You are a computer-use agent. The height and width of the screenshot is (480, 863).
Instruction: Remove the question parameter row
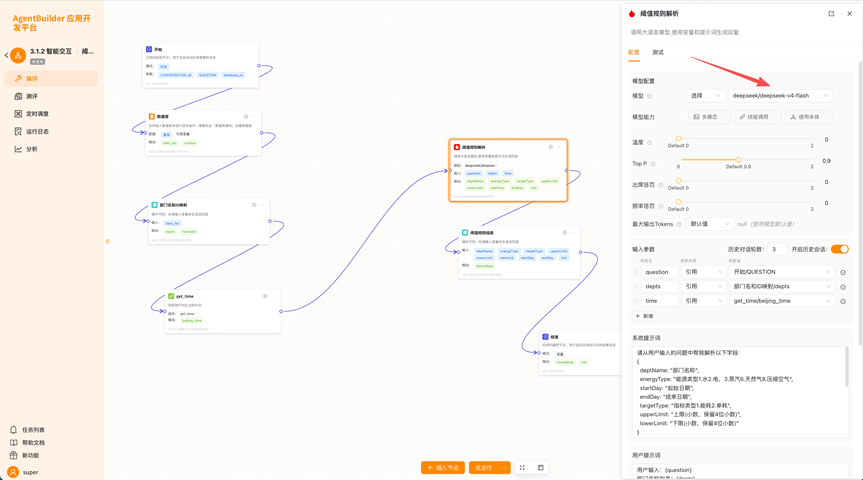843,272
